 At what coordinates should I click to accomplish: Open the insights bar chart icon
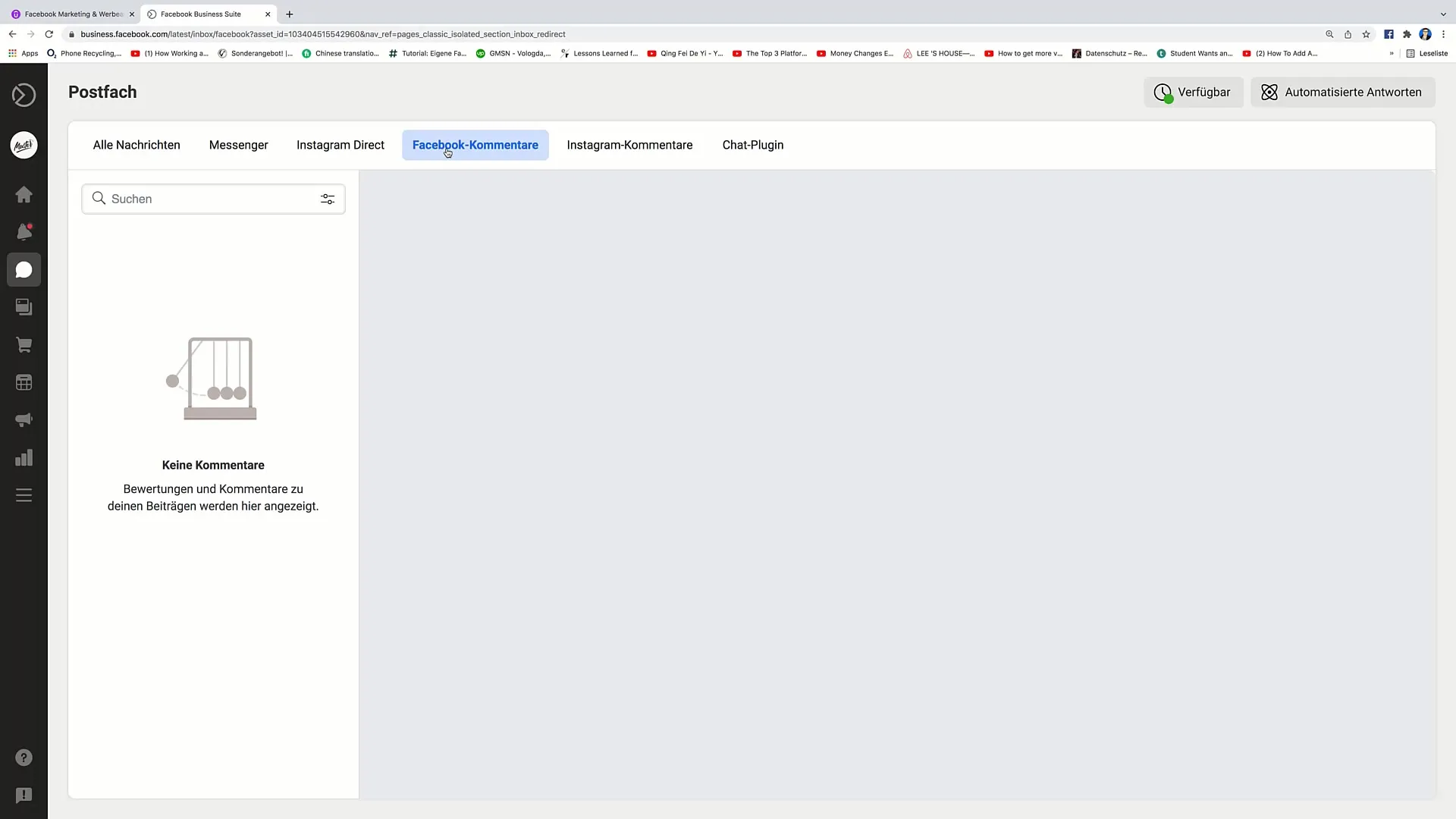pyautogui.click(x=24, y=457)
